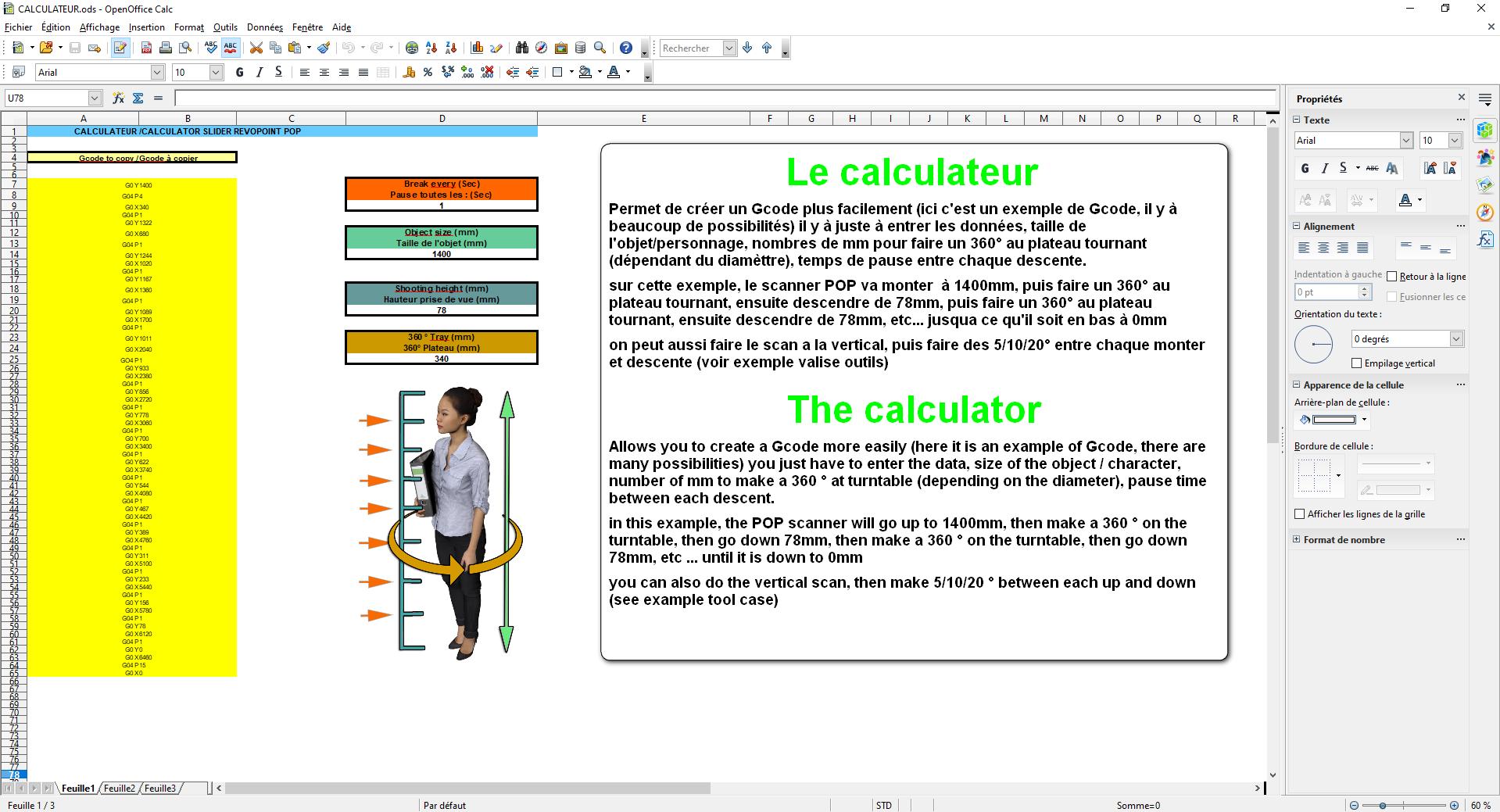Open the Format menu
The height and width of the screenshot is (812, 1500).
189,27
